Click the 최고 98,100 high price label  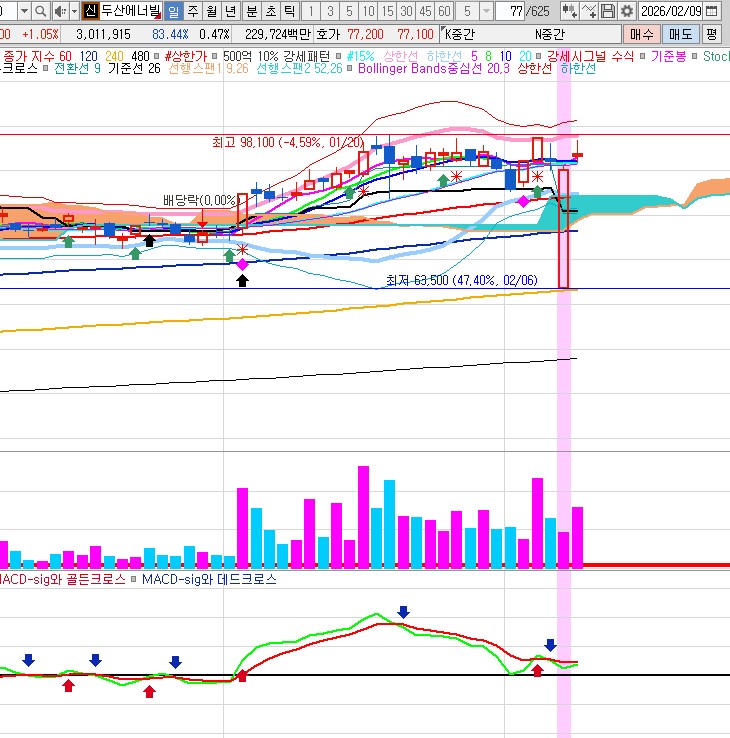tap(288, 142)
